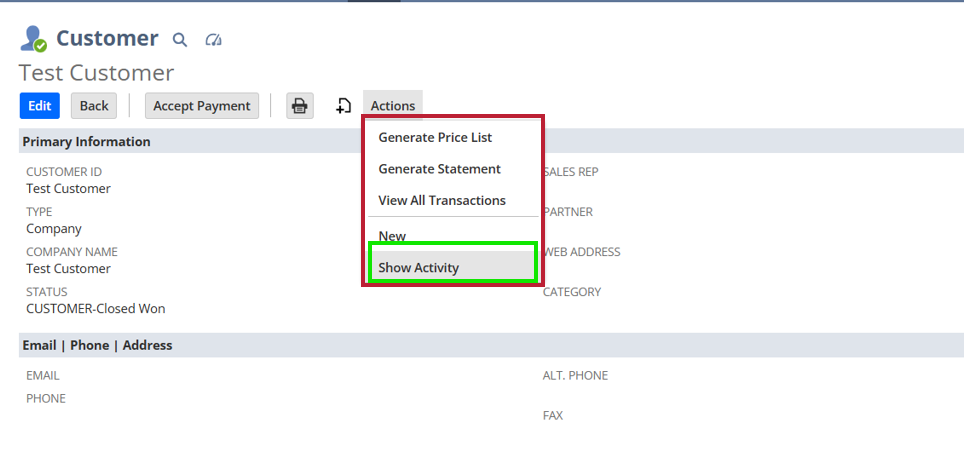This screenshot has width=964, height=455.
Task: Click the Accept Payment button
Action: 202,106
